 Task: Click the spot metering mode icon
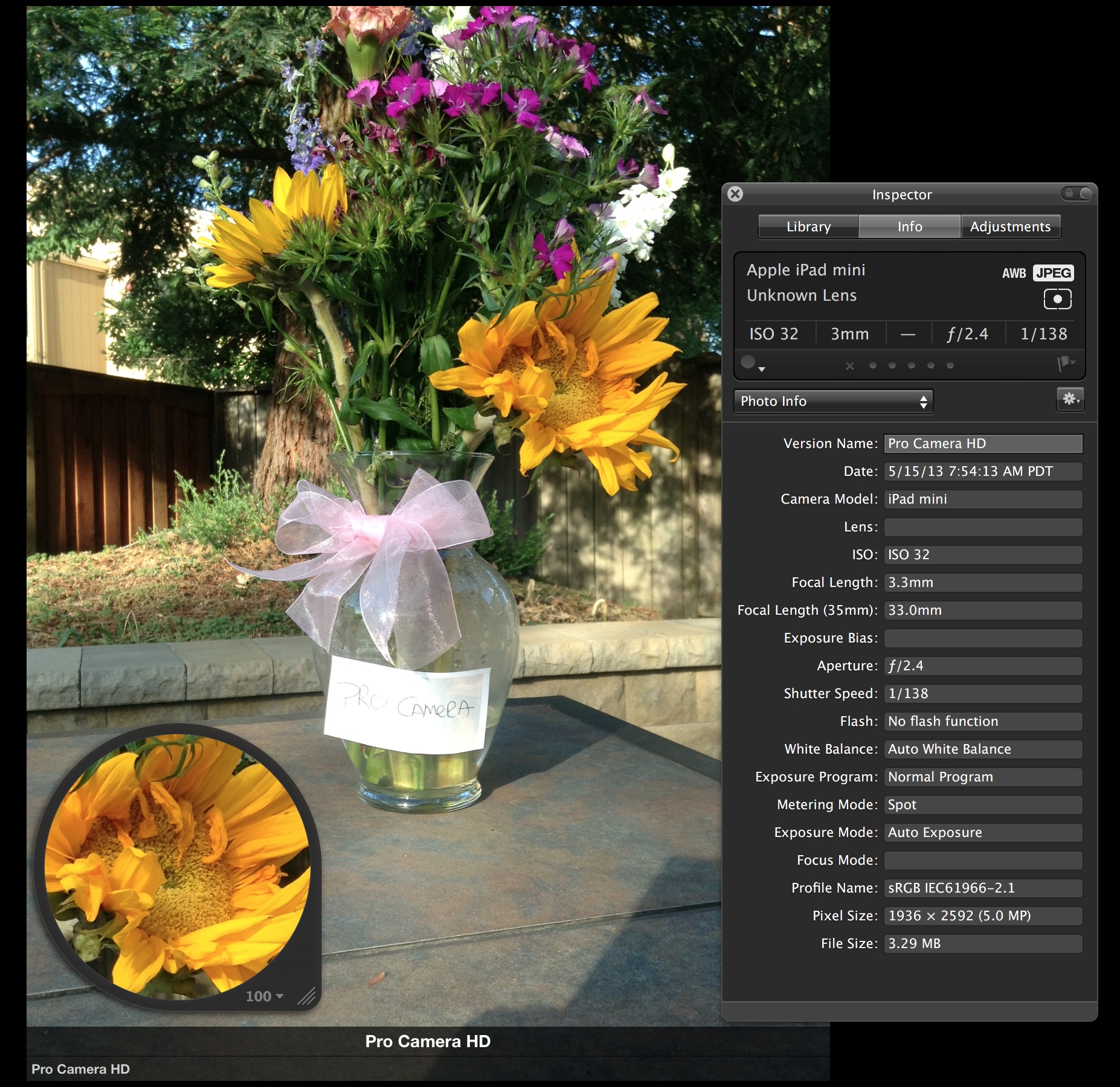pos(1057,299)
